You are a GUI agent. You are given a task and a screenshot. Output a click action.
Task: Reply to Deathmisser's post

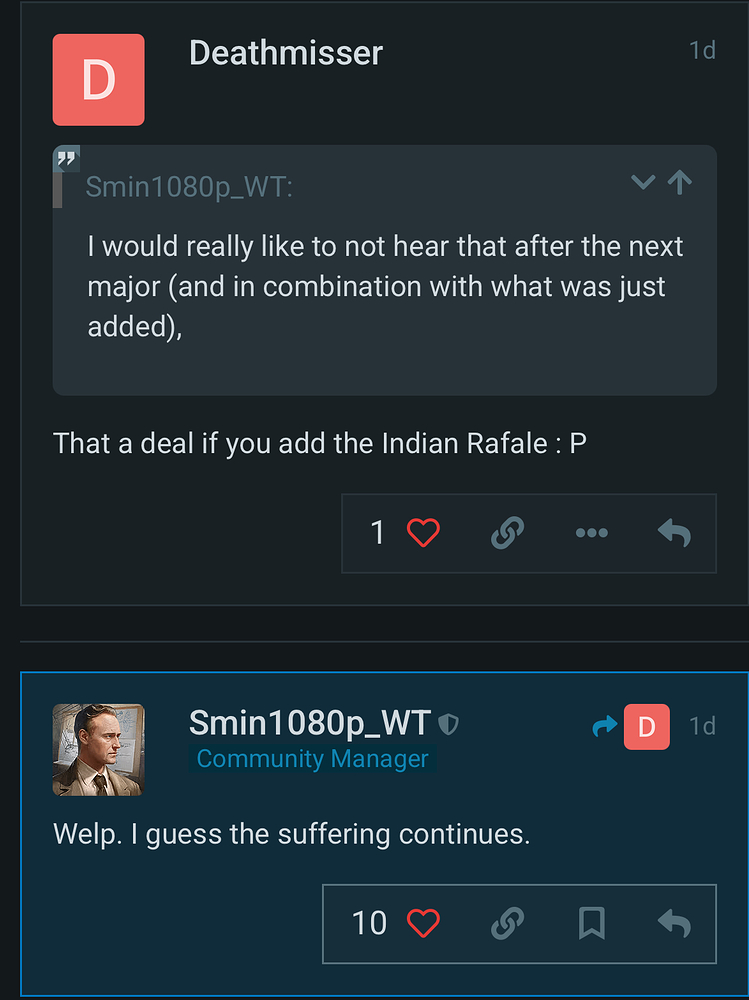click(674, 533)
